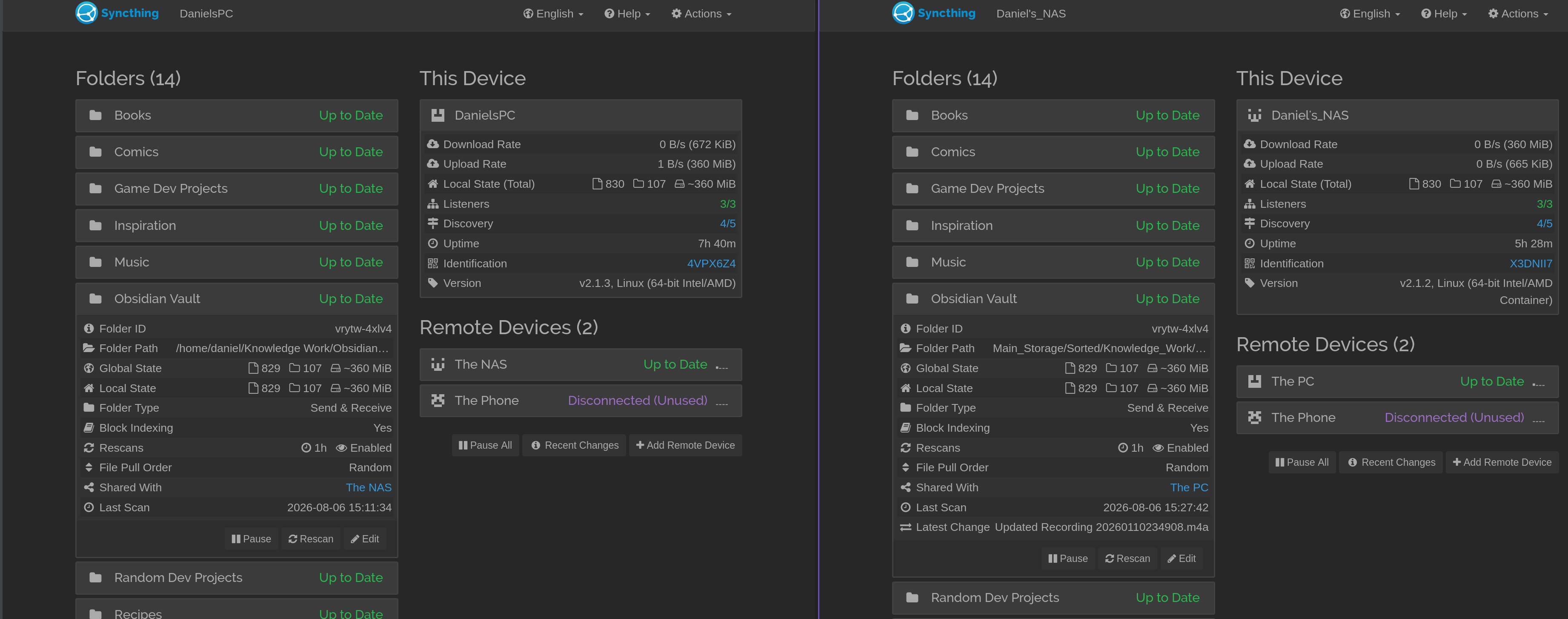Screen dimensions: 1568x619
Task: Expand the Random Dev Projects folder in DanielsPC window
Action: pyautogui.click(x=237, y=578)
